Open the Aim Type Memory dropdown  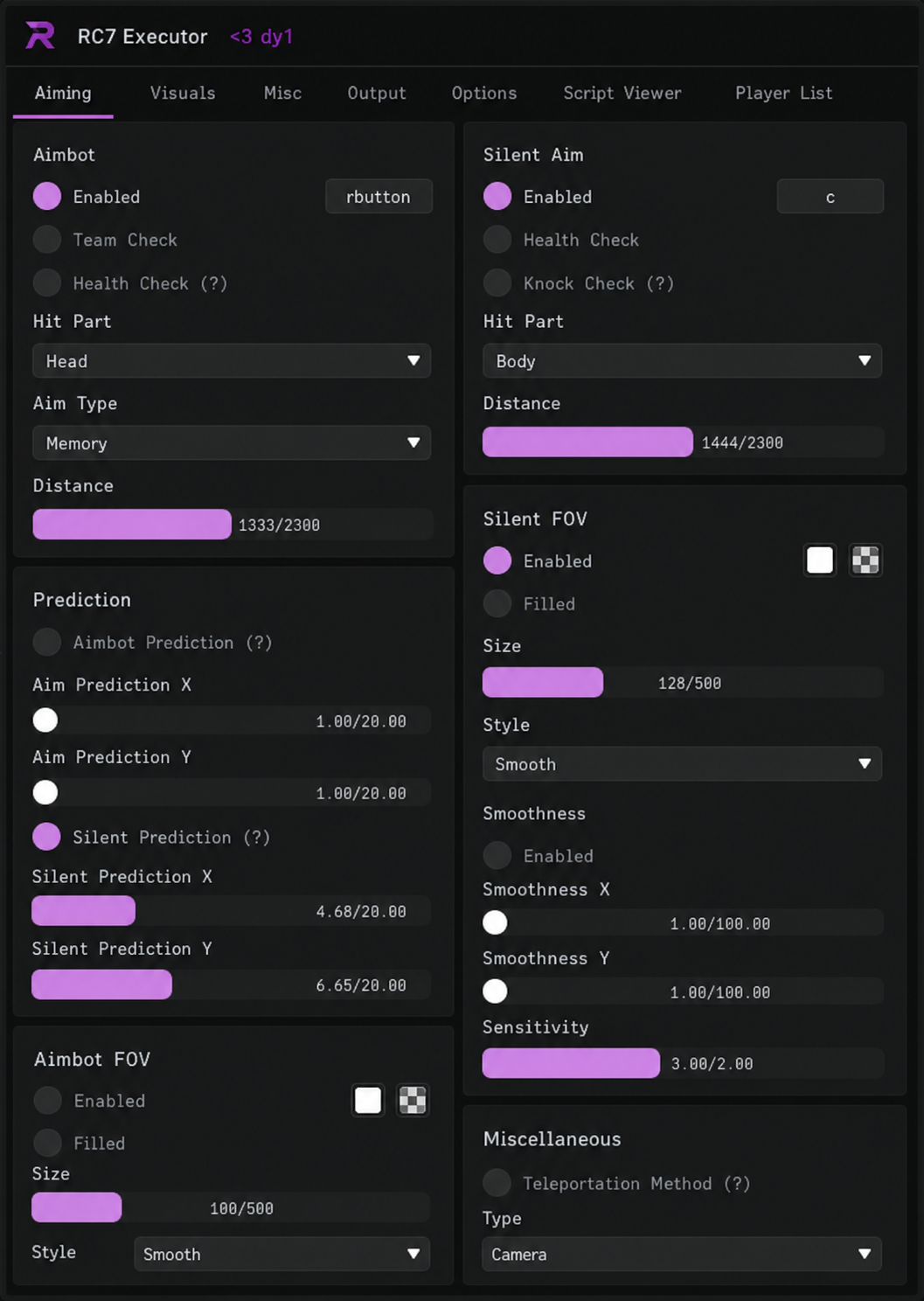pos(232,443)
